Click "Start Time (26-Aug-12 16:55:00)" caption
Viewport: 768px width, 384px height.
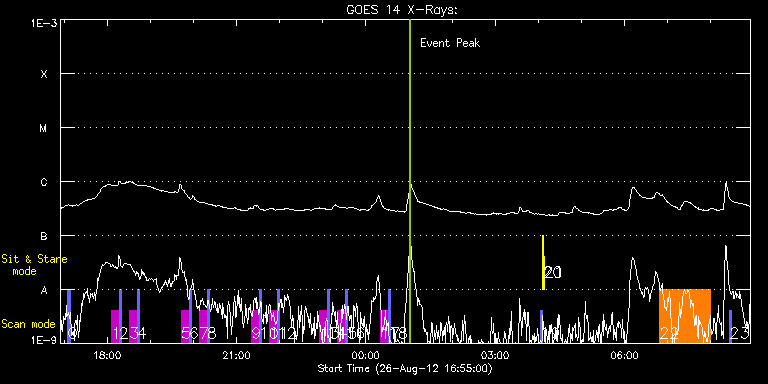coord(405,368)
